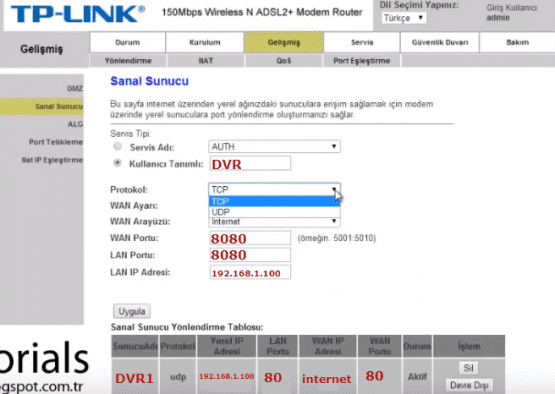Switch to Port Eşleştirme sub-tab
Image resolution: width=555 pixels, height=394 pixels.
coord(361,61)
